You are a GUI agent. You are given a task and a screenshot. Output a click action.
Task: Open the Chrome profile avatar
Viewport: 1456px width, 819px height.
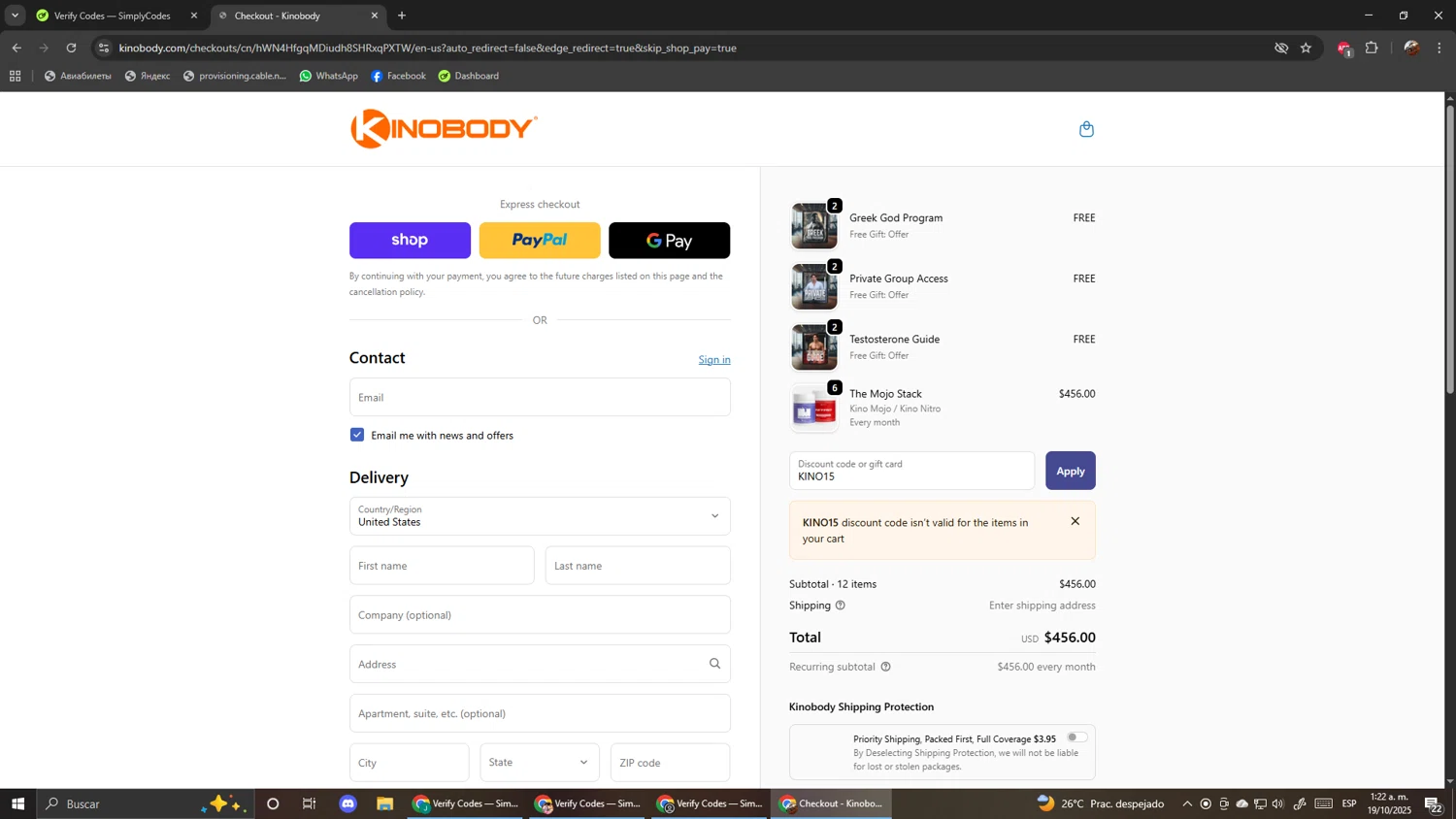(x=1411, y=48)
